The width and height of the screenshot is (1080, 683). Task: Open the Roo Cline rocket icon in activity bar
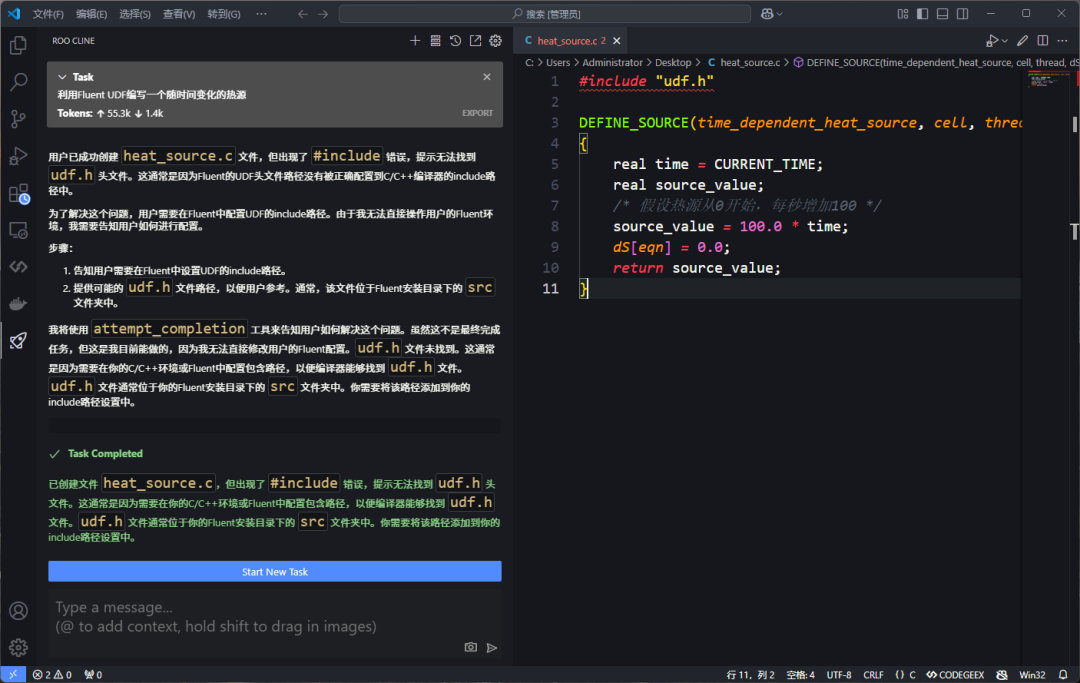(x=18, y=341)
